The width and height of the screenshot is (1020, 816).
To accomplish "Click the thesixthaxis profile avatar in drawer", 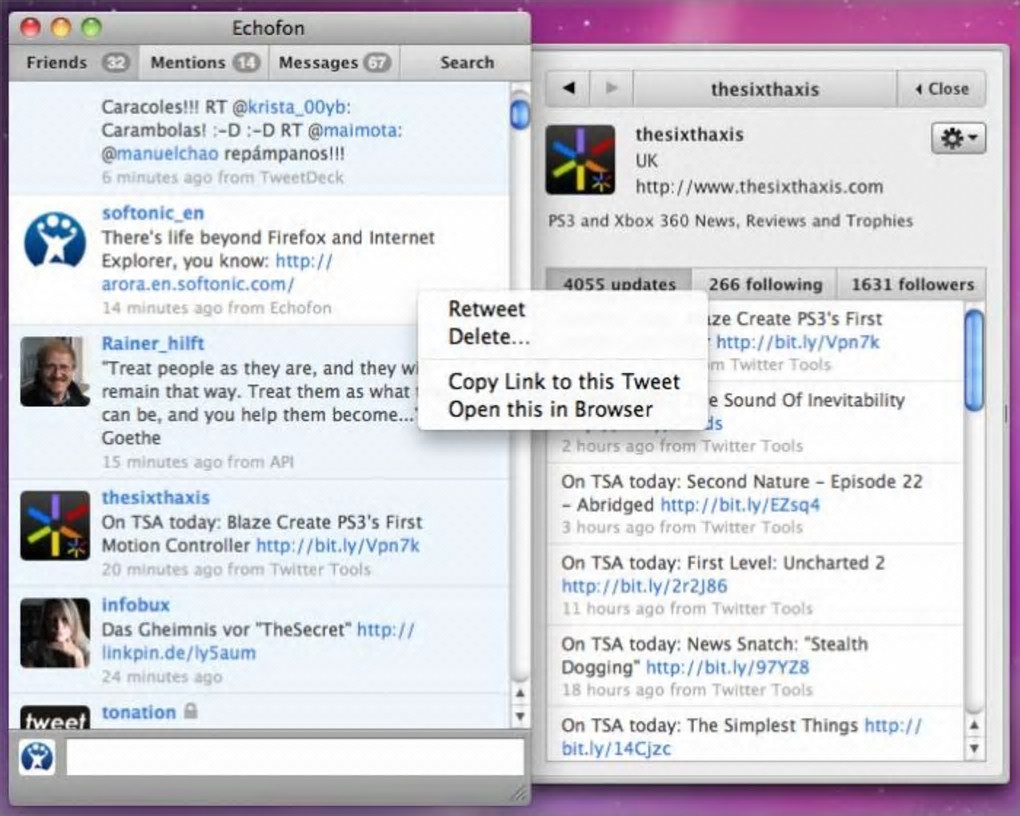I will click(x=580, y=160).
